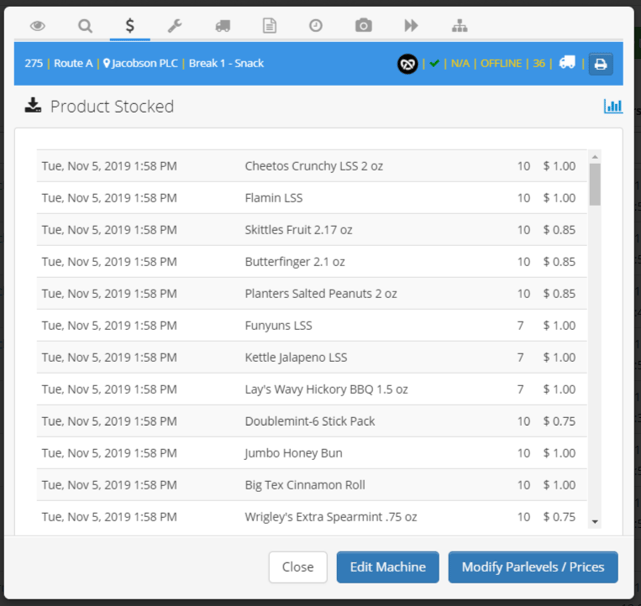Open the eye overview tab
Image resolution: width=641 pixels, height=606 pixels.
coord(38,26)
